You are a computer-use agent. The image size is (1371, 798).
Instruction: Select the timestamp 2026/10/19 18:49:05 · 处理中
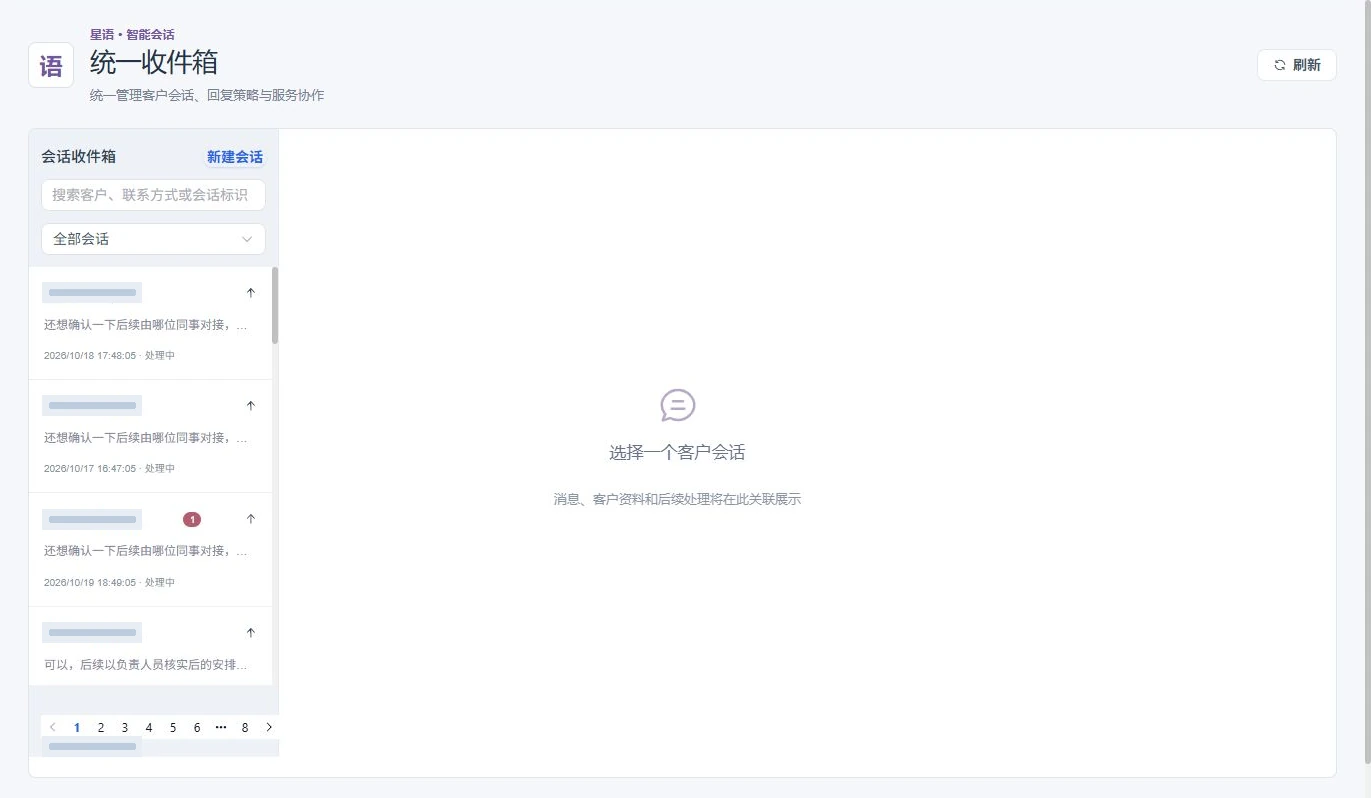click(x=109, y=582)
